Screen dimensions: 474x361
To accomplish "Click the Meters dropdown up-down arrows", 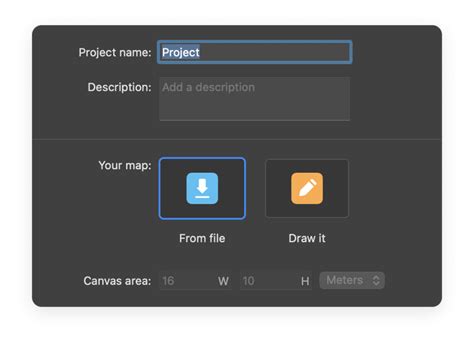I will [376, 280].
